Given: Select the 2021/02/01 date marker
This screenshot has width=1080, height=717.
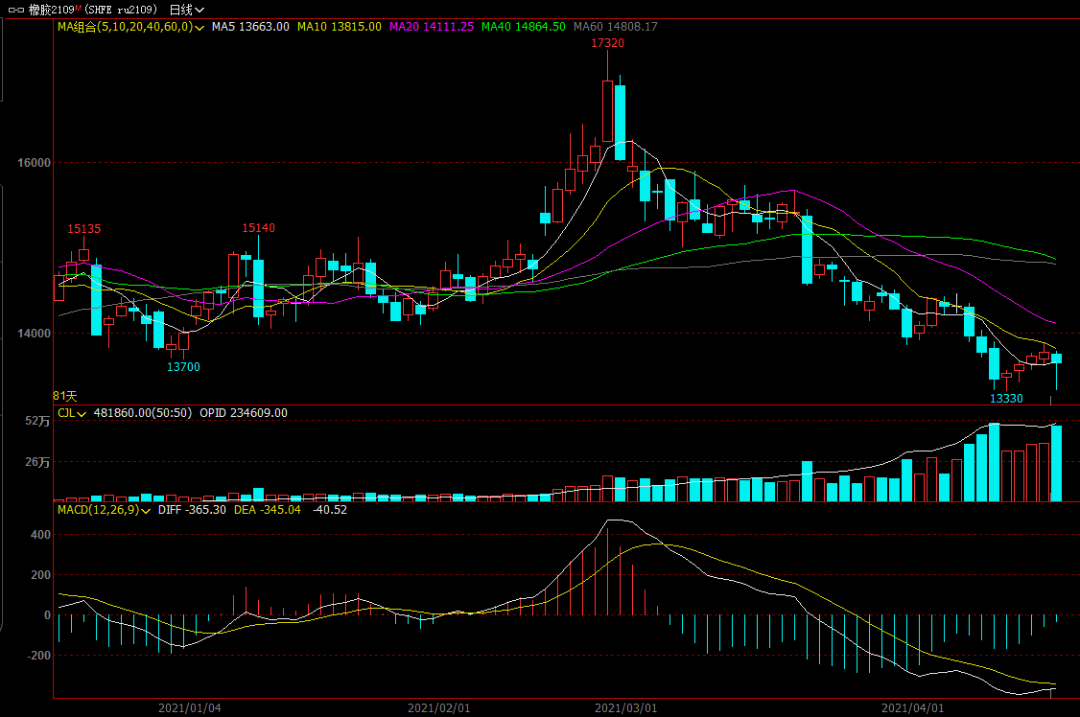Looking at the screenshot, I should pyautogui.click(x=439, y=708).
